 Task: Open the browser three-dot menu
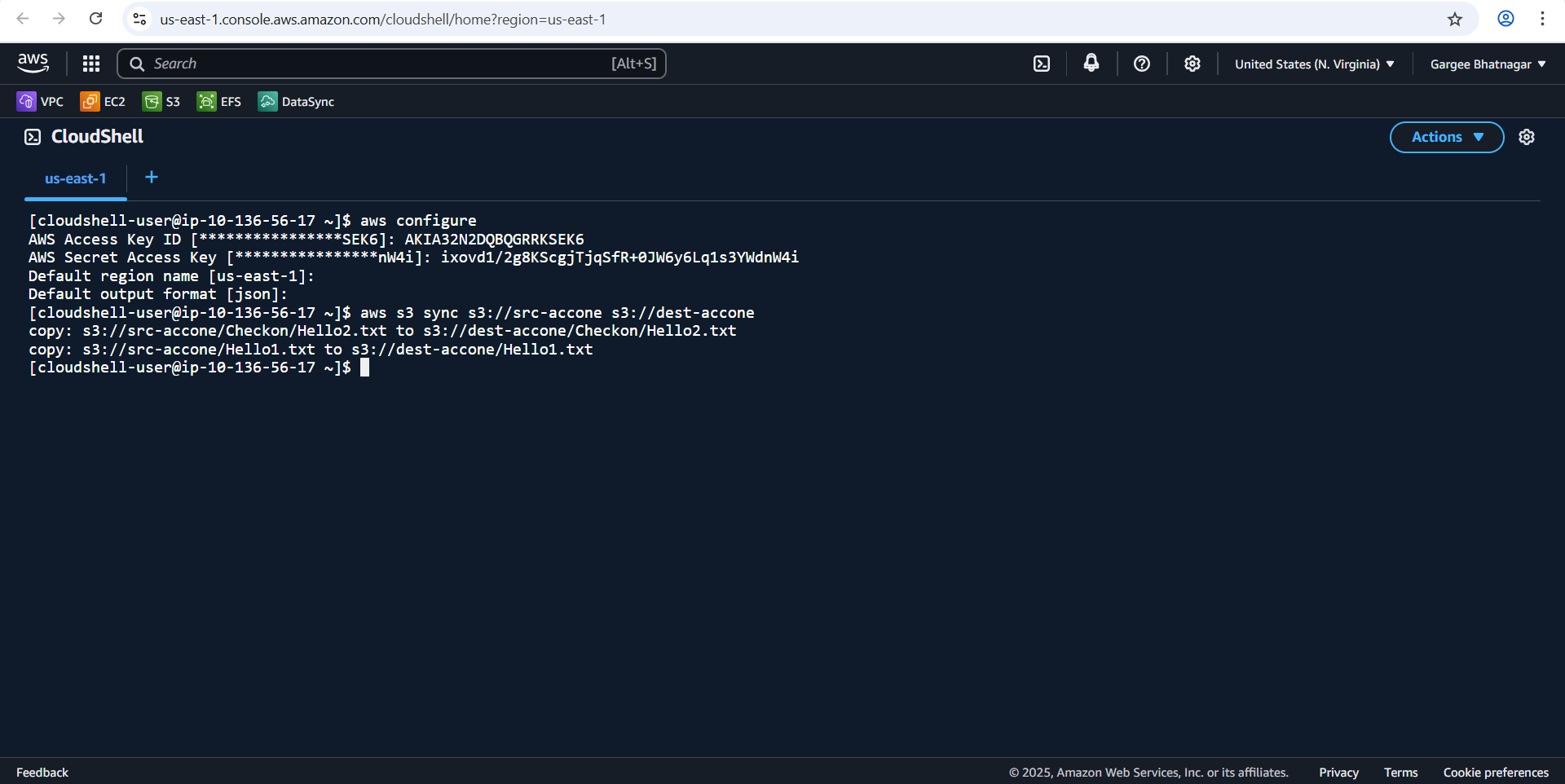point(1542,19)
